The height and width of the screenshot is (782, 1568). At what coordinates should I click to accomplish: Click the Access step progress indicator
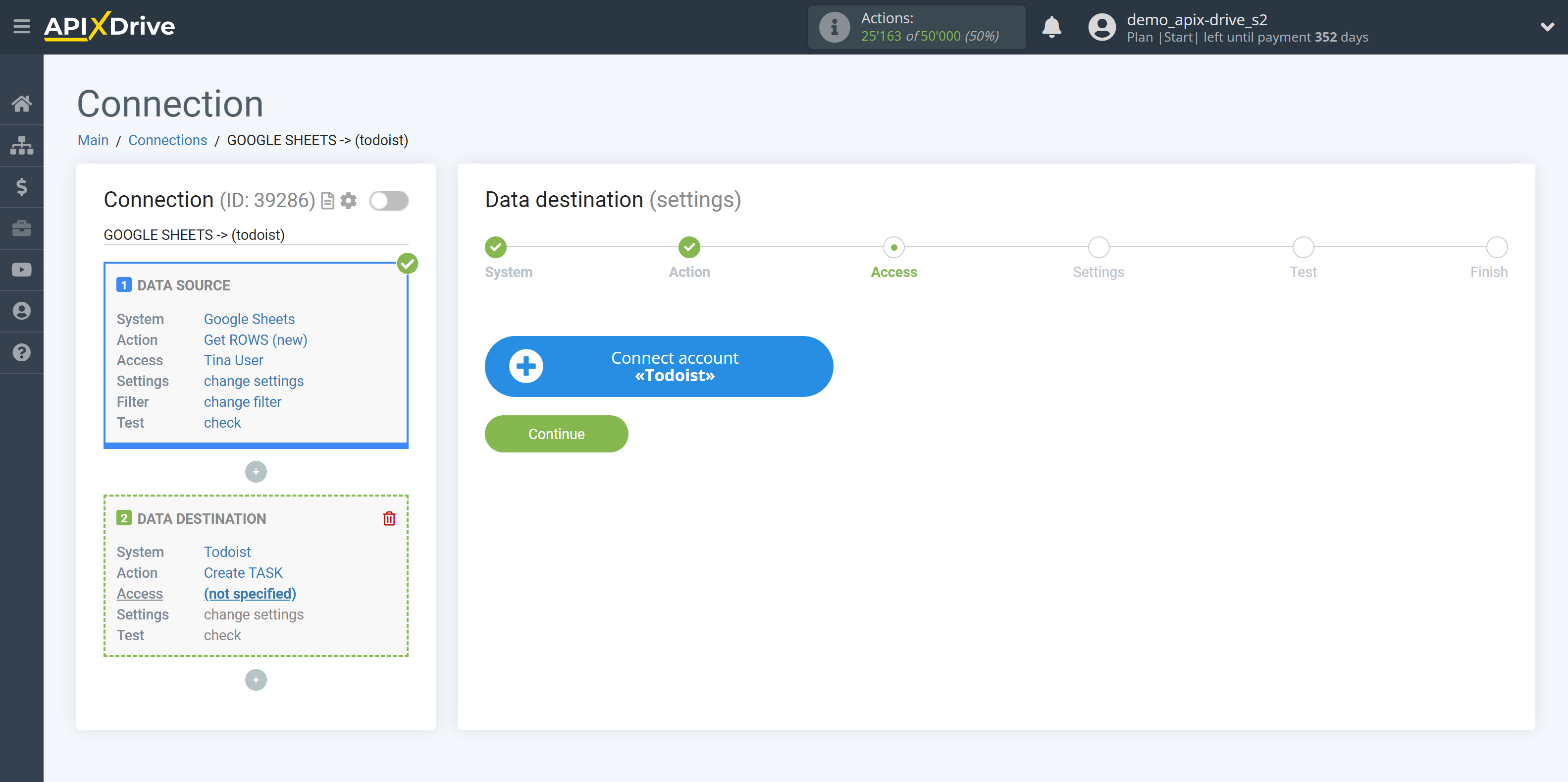click(894, 247)
